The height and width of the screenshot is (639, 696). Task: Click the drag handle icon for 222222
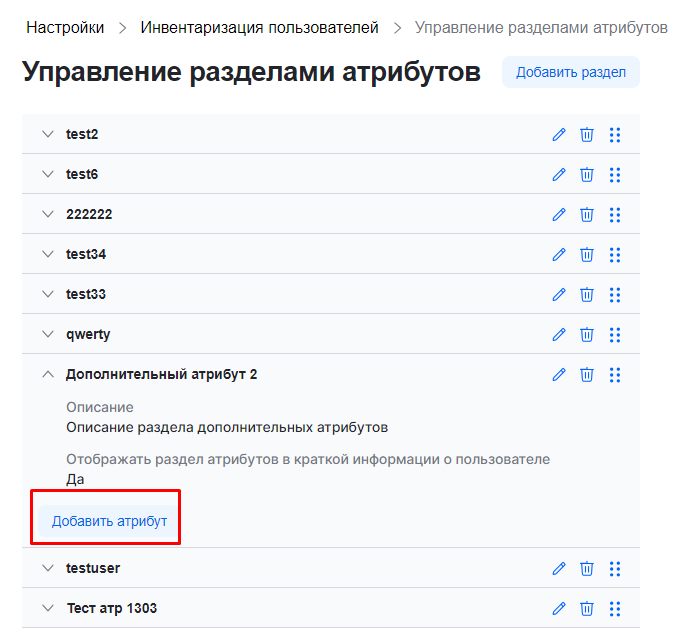tap(615, 214)
